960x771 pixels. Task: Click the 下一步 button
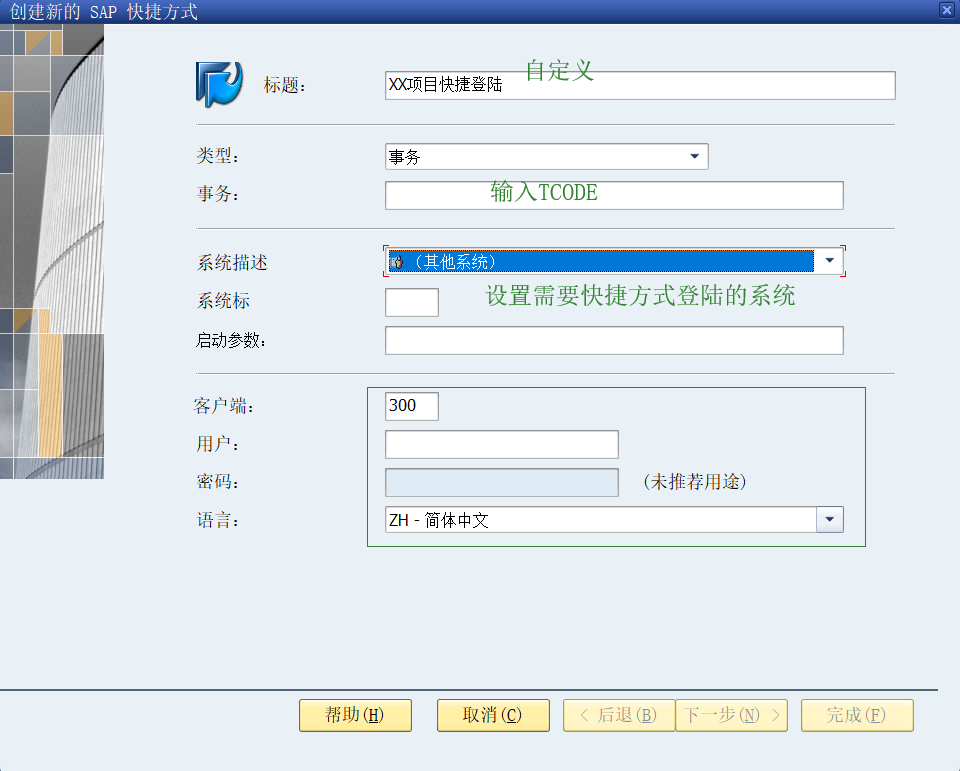(x=731, y=715)
